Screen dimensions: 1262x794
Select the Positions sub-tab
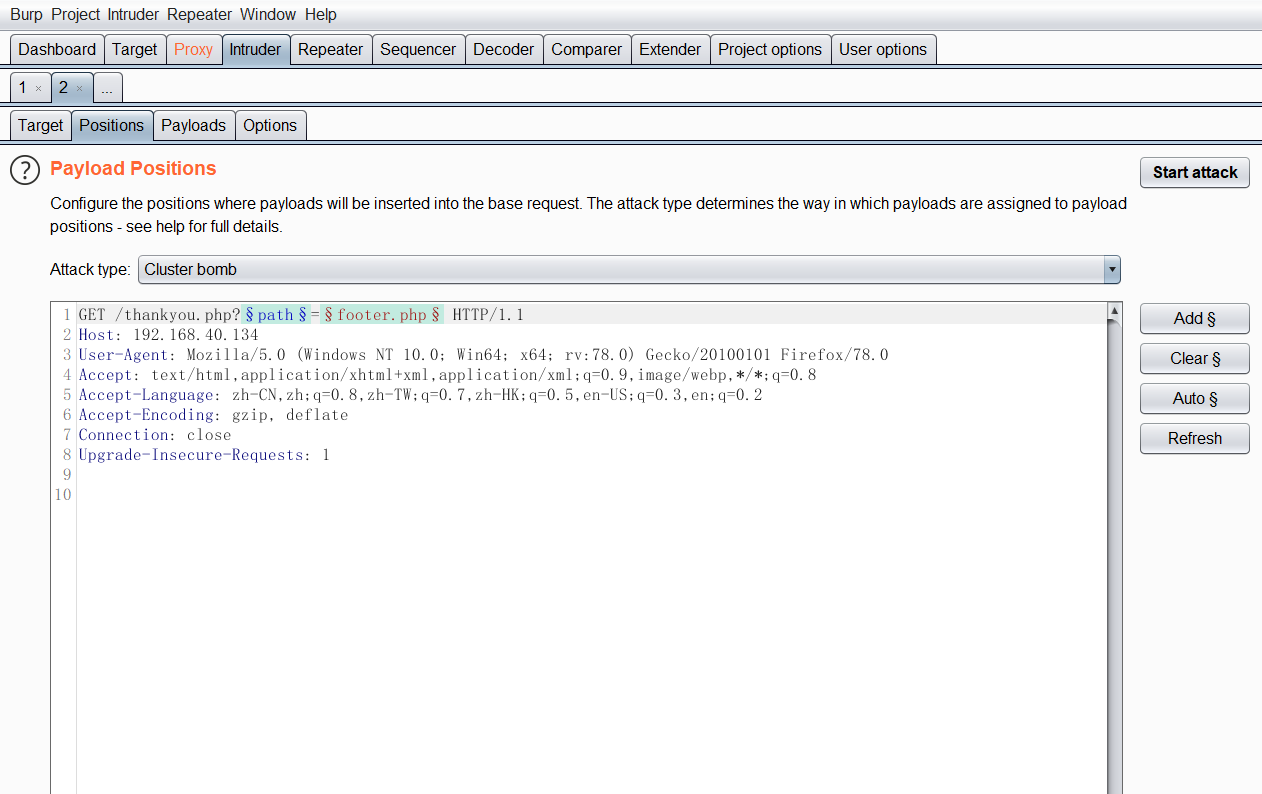111,125
